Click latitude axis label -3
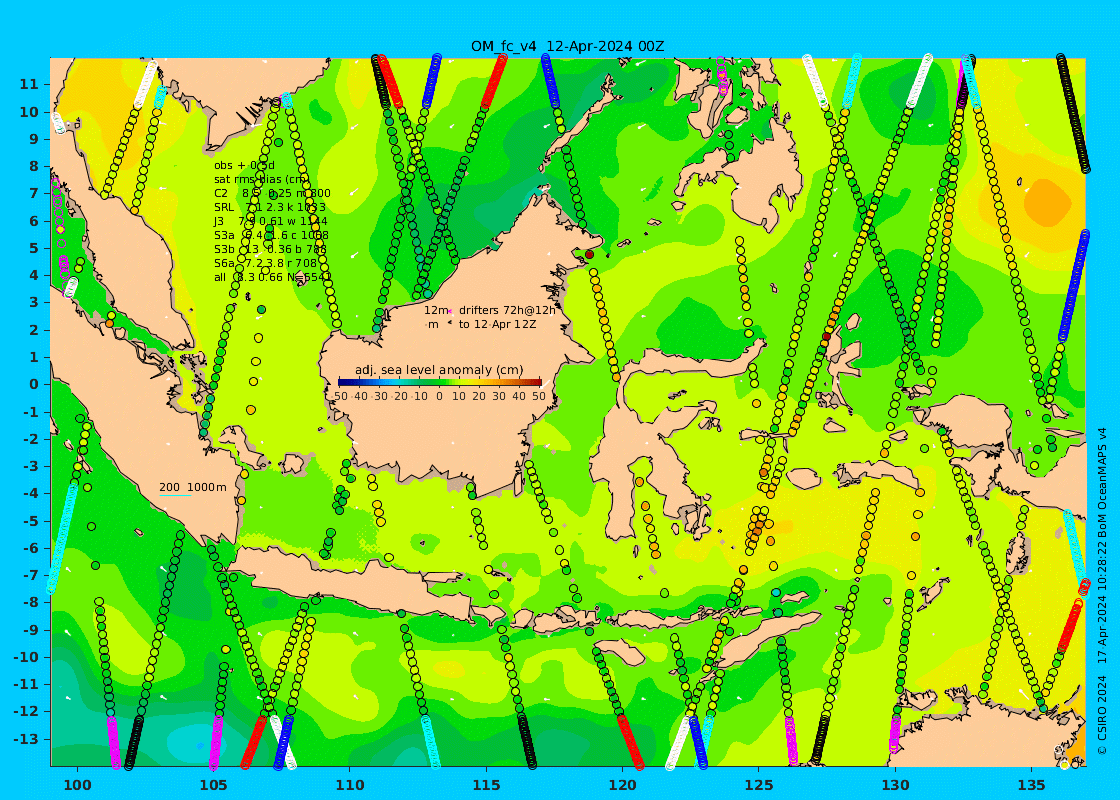Screen dimensions: 1120x800 pyautogui.click(x=31, y=466)
